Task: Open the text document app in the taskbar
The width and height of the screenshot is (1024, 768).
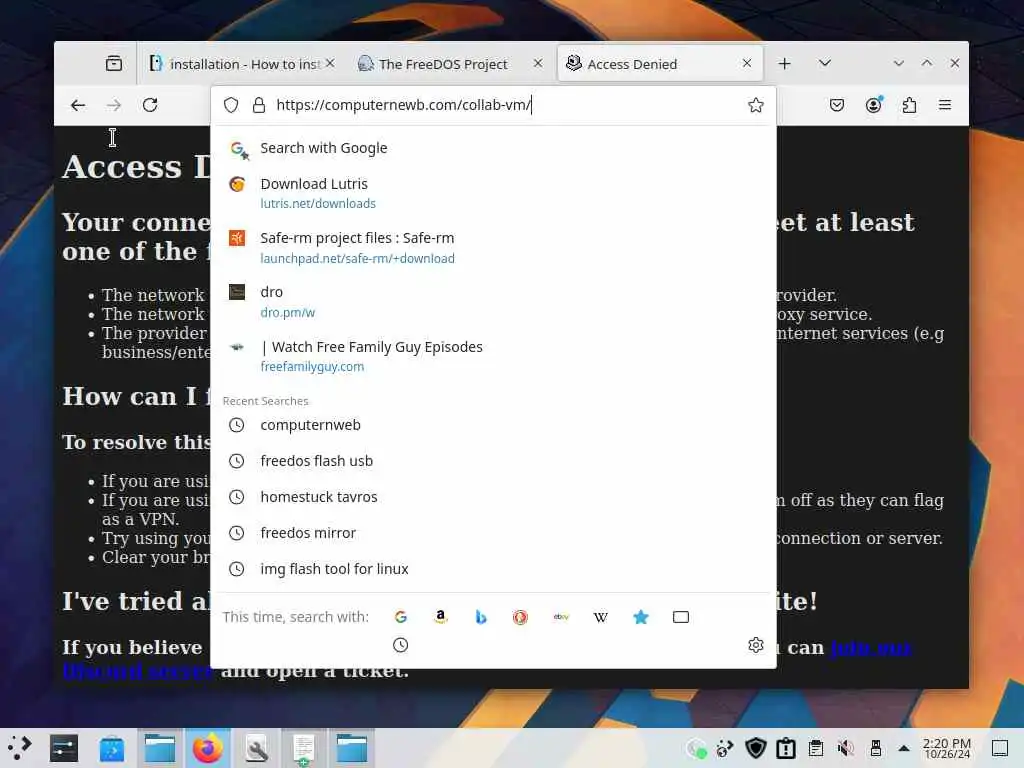Action: pyautogui.click(x=304, y=748)
